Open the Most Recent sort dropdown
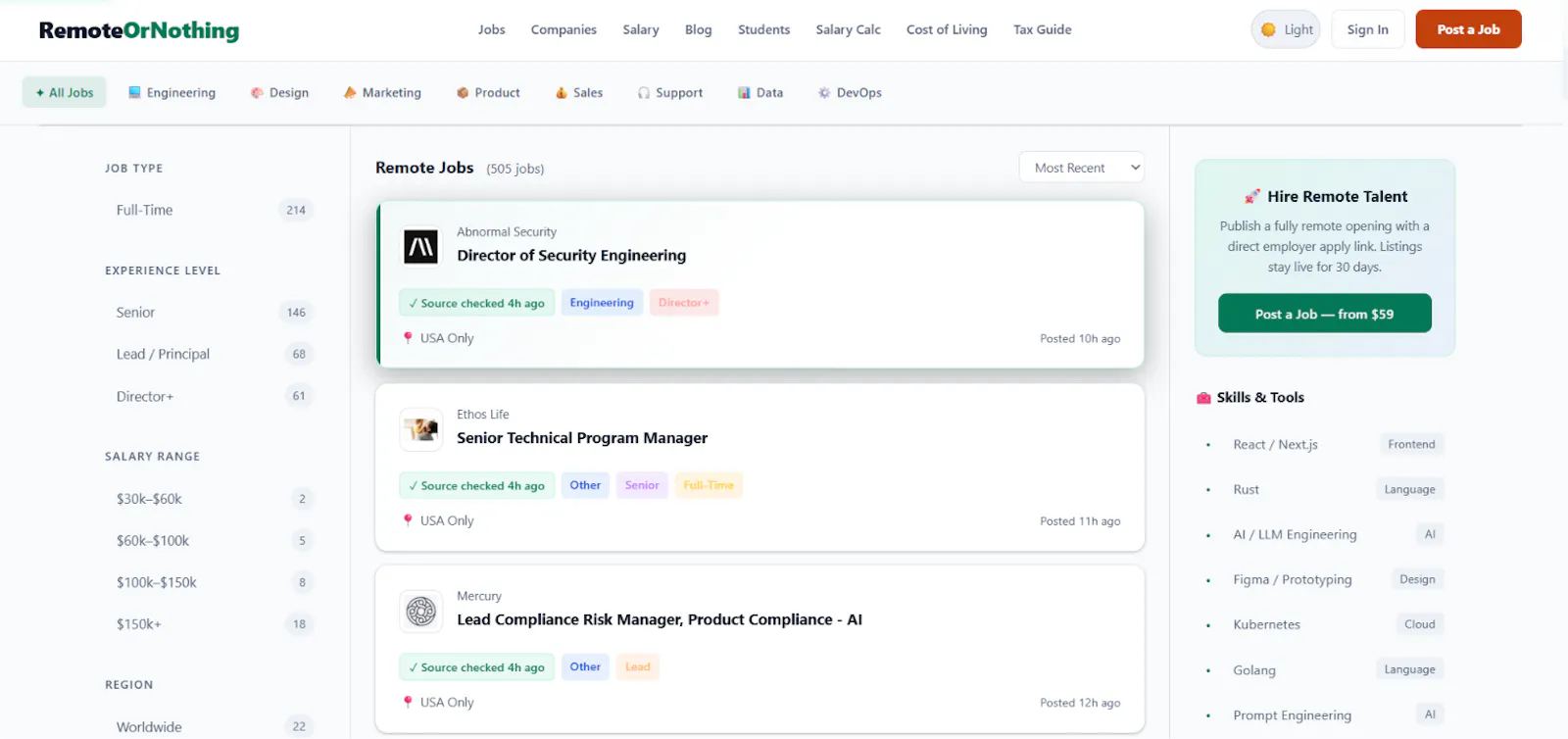 tap(1081, 168)
